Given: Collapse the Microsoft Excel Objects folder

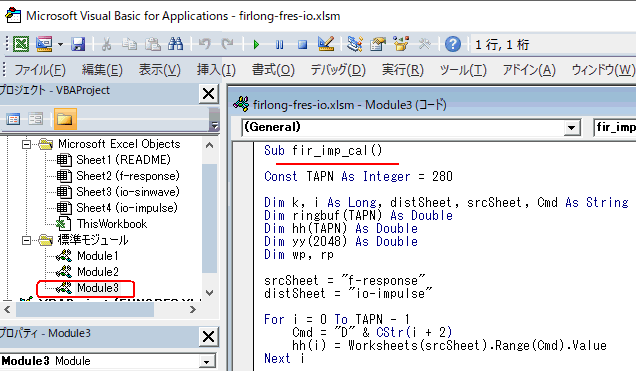Looking at the screenshot, I should click(x=26, y=144).
